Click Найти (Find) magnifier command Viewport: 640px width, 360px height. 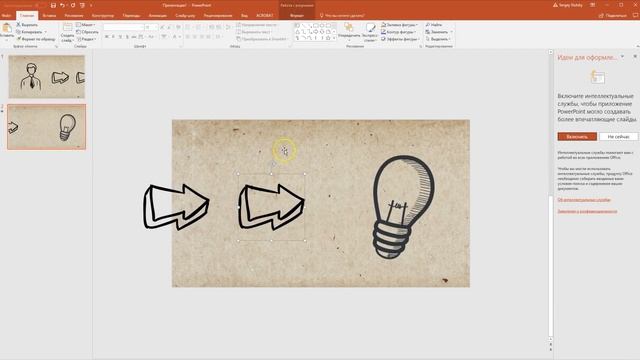point(434,25)
